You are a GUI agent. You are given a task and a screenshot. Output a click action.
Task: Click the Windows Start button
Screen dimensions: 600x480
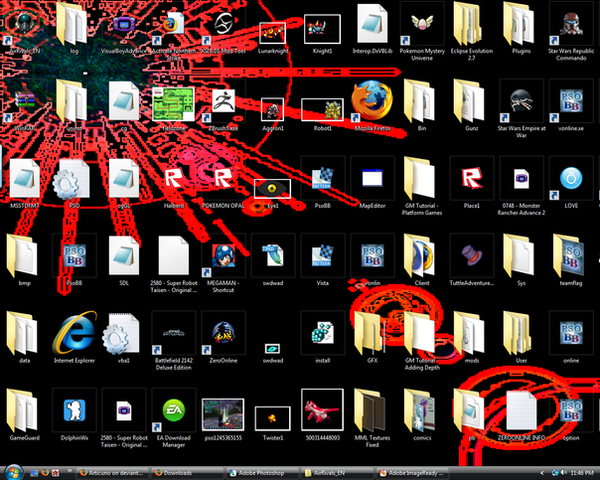coord(14,472)
